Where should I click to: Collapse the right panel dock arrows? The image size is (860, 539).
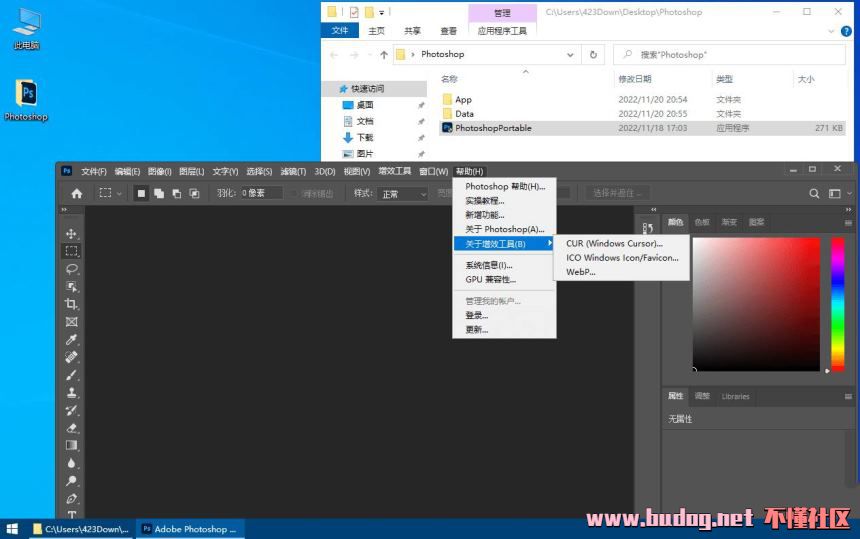848,209
